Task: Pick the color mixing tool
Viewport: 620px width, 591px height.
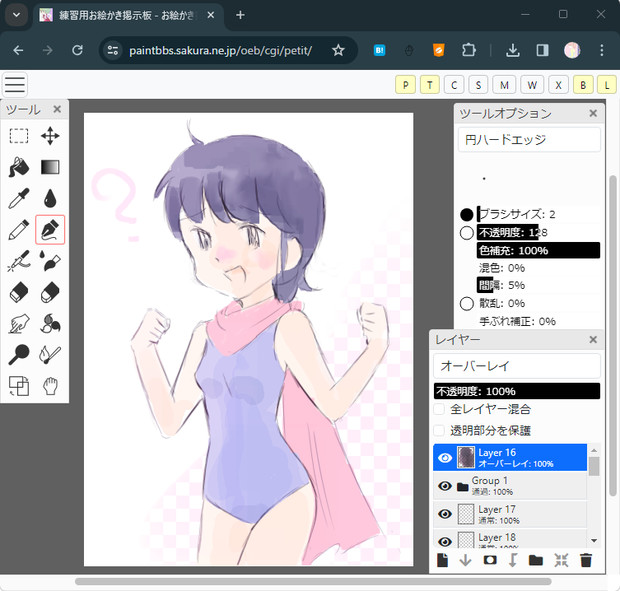Action: (x=50, y=324)
